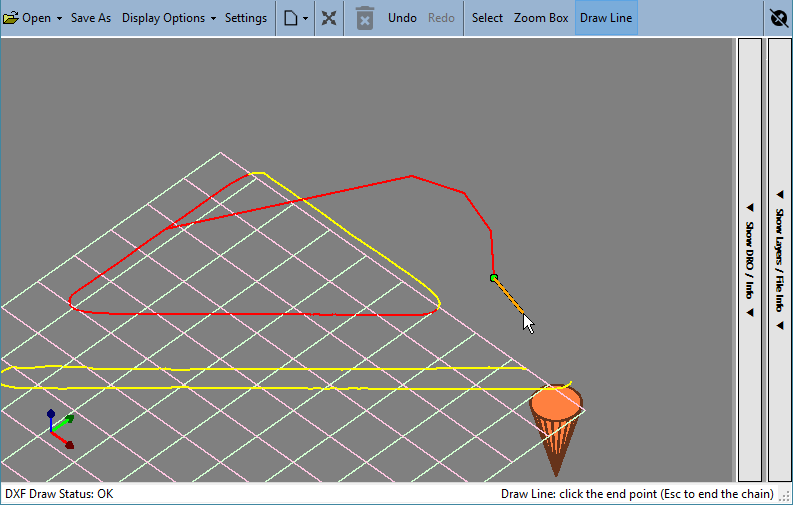This screenshot has width=793, height=505.
Task: Expand the Open dropdown arrow
Action: pyautogui.click(x=59, y=19)
